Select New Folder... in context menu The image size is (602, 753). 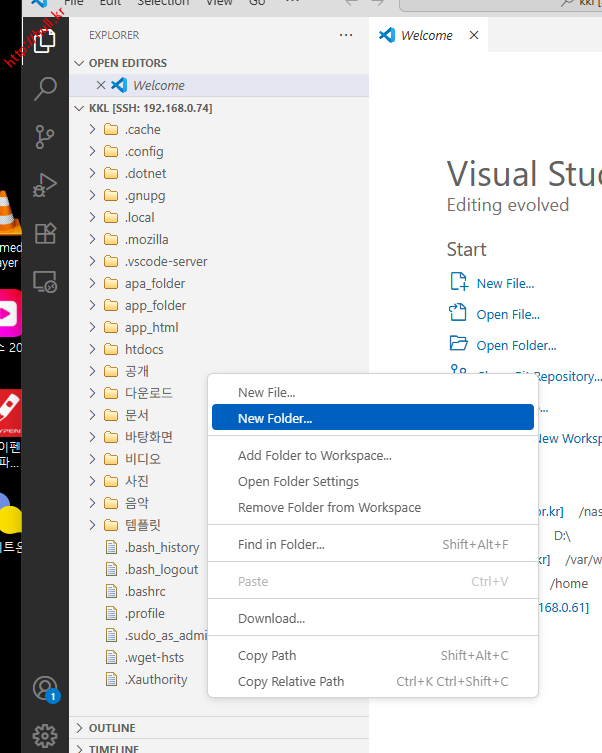click(x=275, y=418)
